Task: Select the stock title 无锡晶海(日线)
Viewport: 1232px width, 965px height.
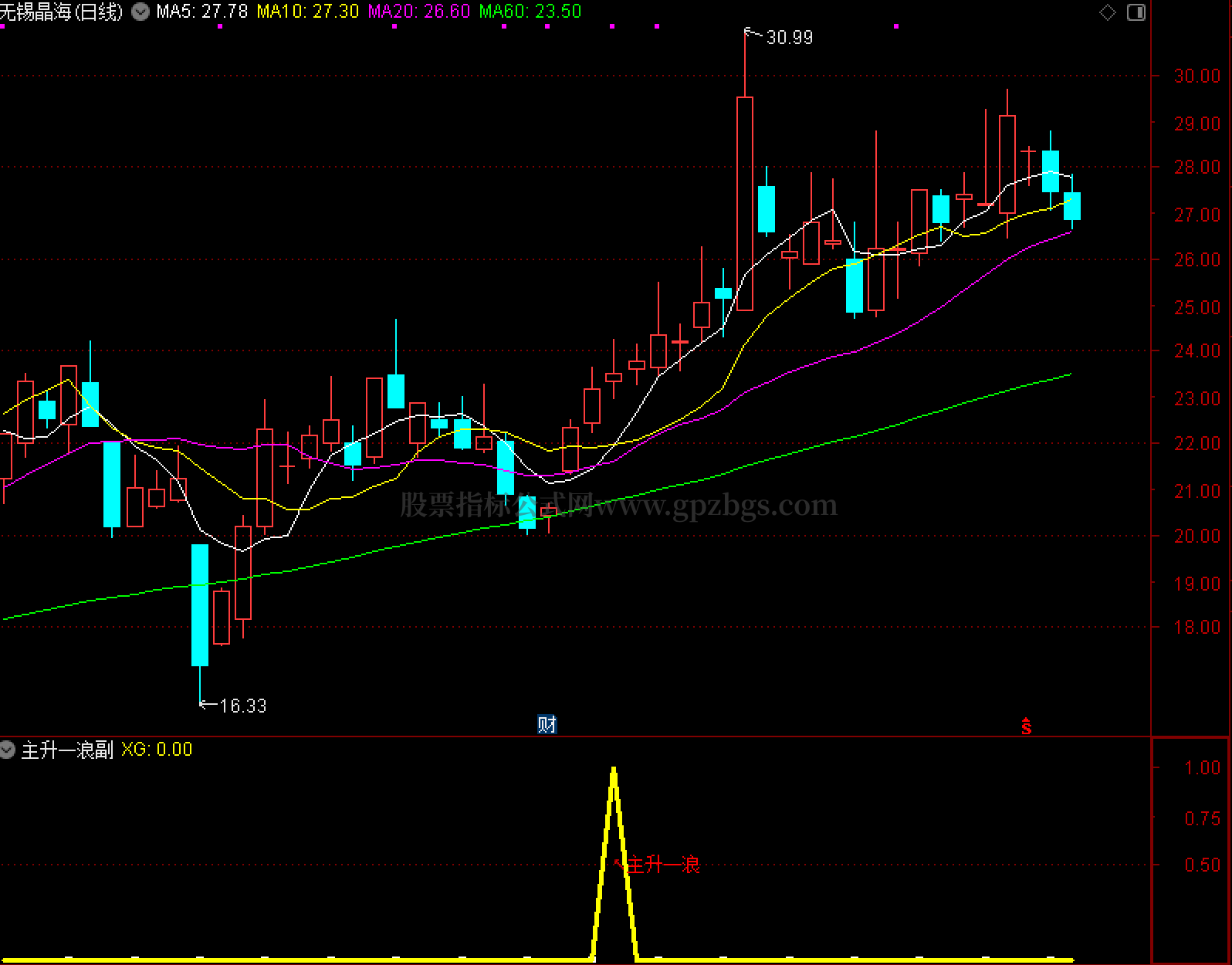Action: [x=62, y=12]
